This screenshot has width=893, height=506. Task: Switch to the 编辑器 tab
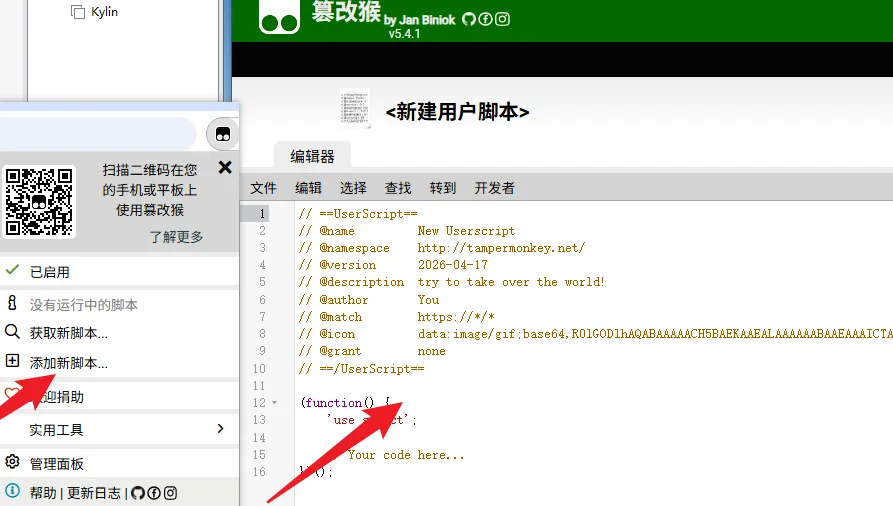pos(312,156)
